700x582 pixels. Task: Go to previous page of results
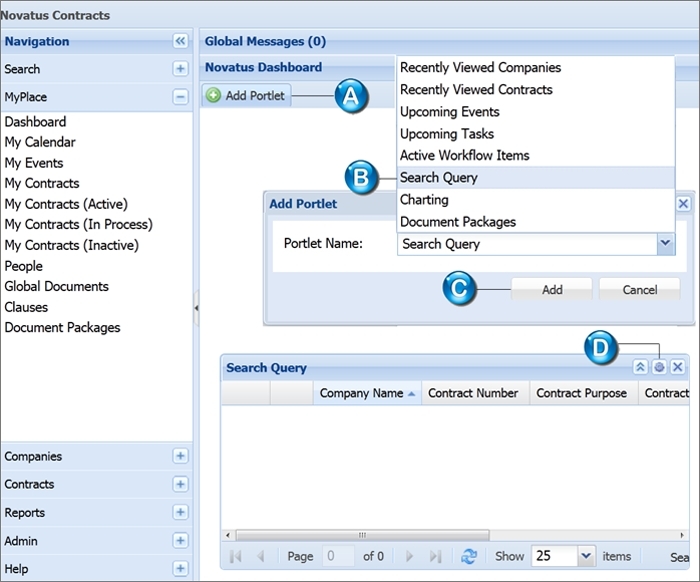click(x=261, y=556)
